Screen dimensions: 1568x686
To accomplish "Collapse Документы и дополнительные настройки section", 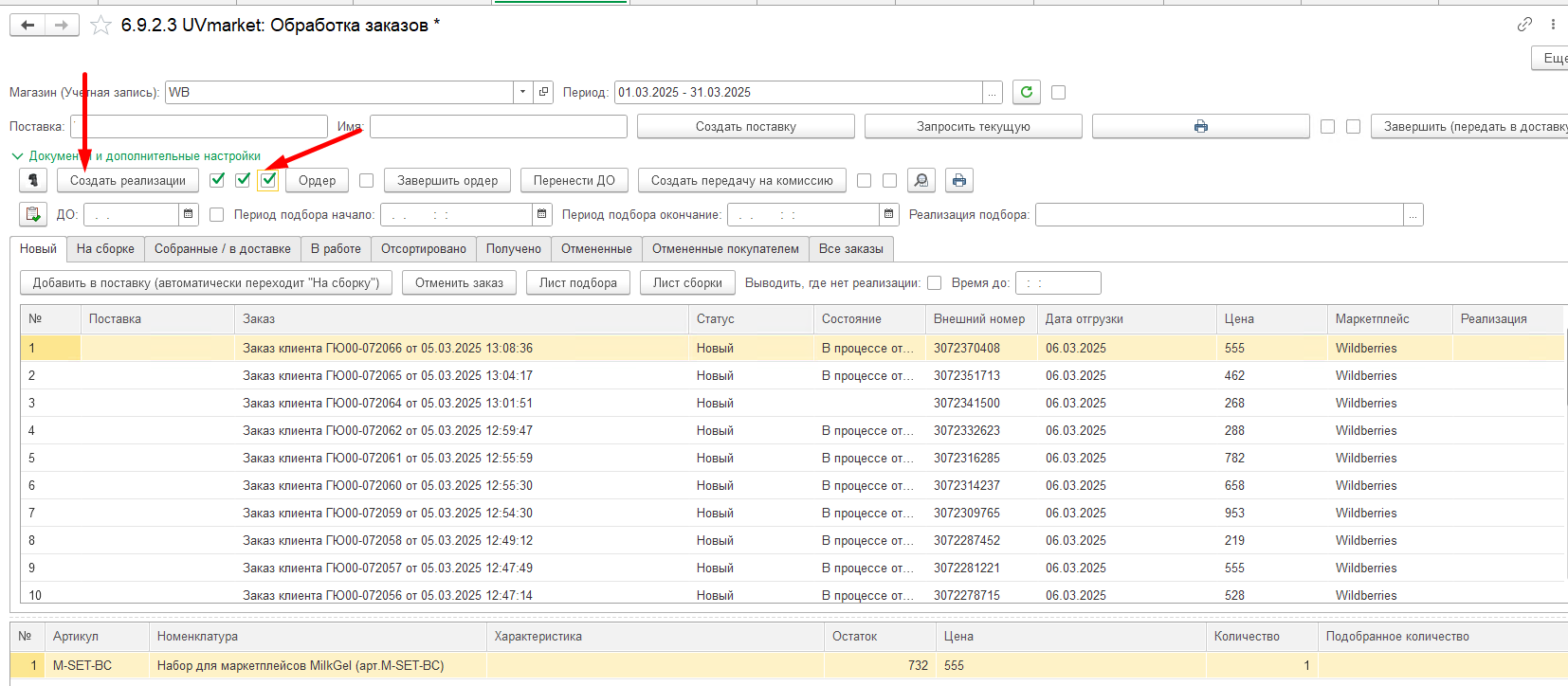I will pos(17,155).
